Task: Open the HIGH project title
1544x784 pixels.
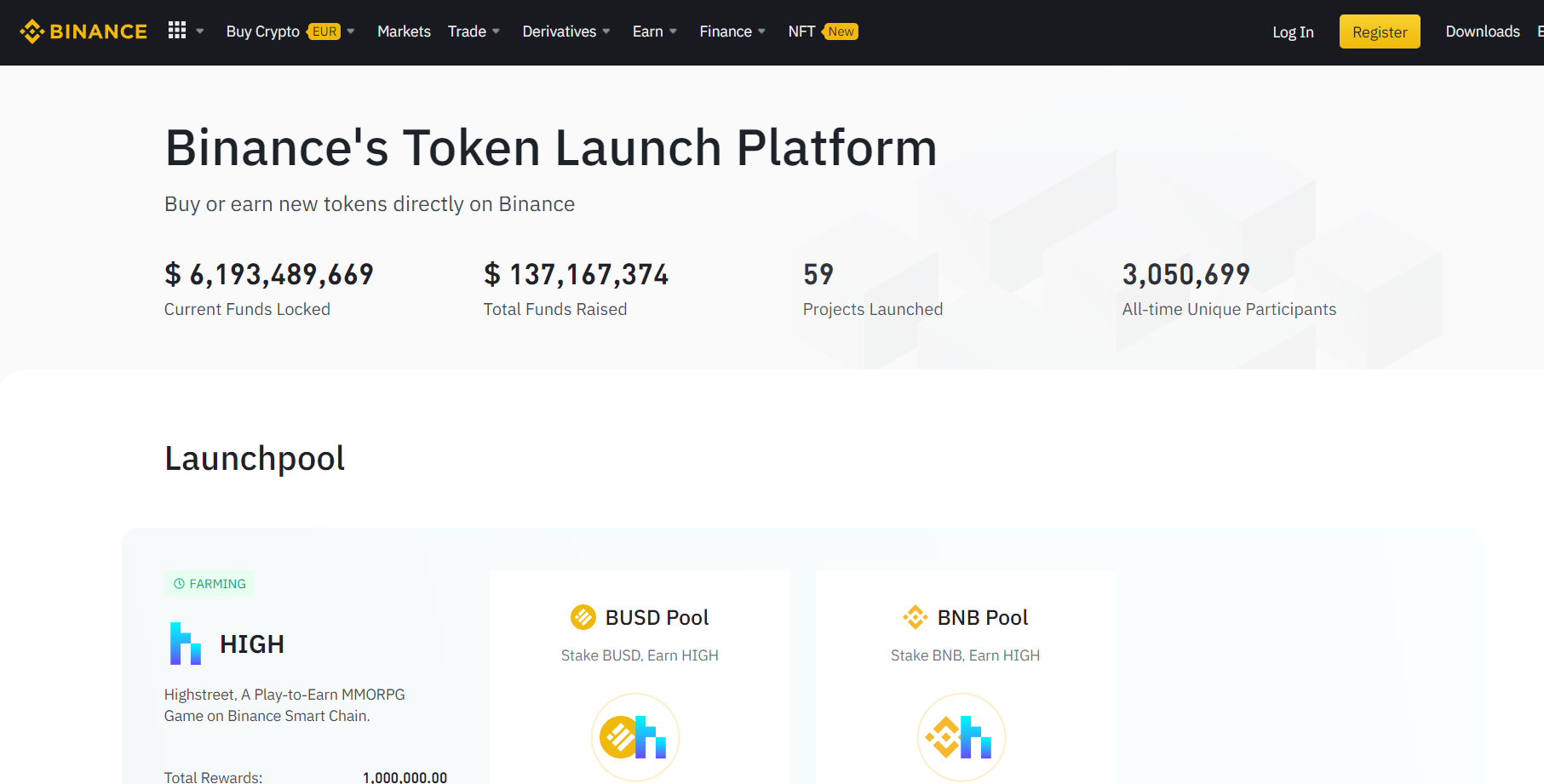Action: coord(252,644)
